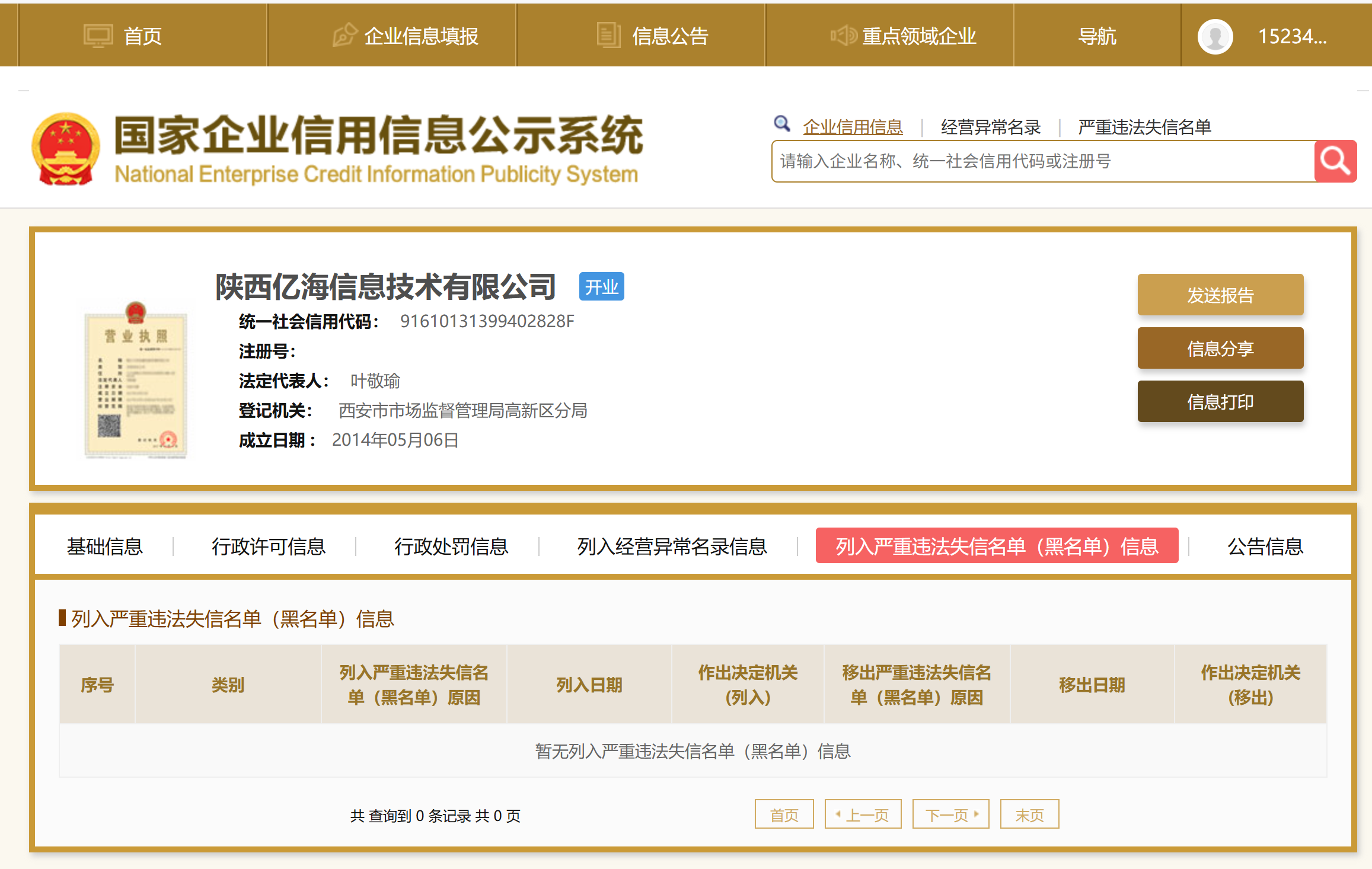1372x869 pixels.
Task: Select 经营异常名录 search type link
Action: click(990, 127)
